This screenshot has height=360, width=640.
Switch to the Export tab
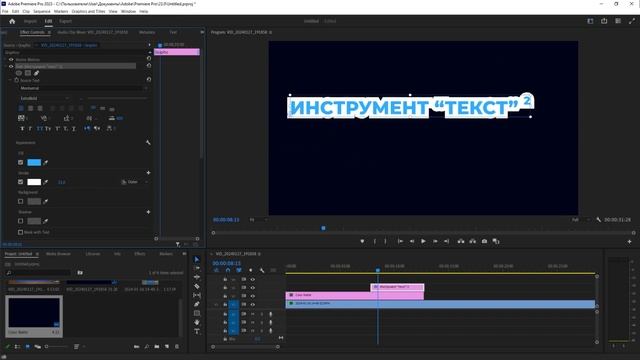(65, 21)
